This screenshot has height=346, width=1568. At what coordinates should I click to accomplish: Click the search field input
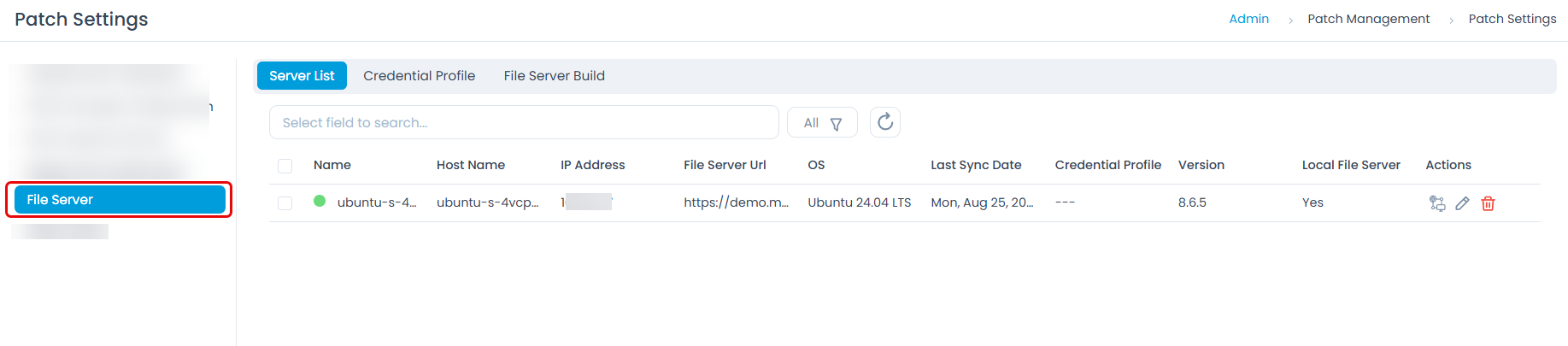523,122
